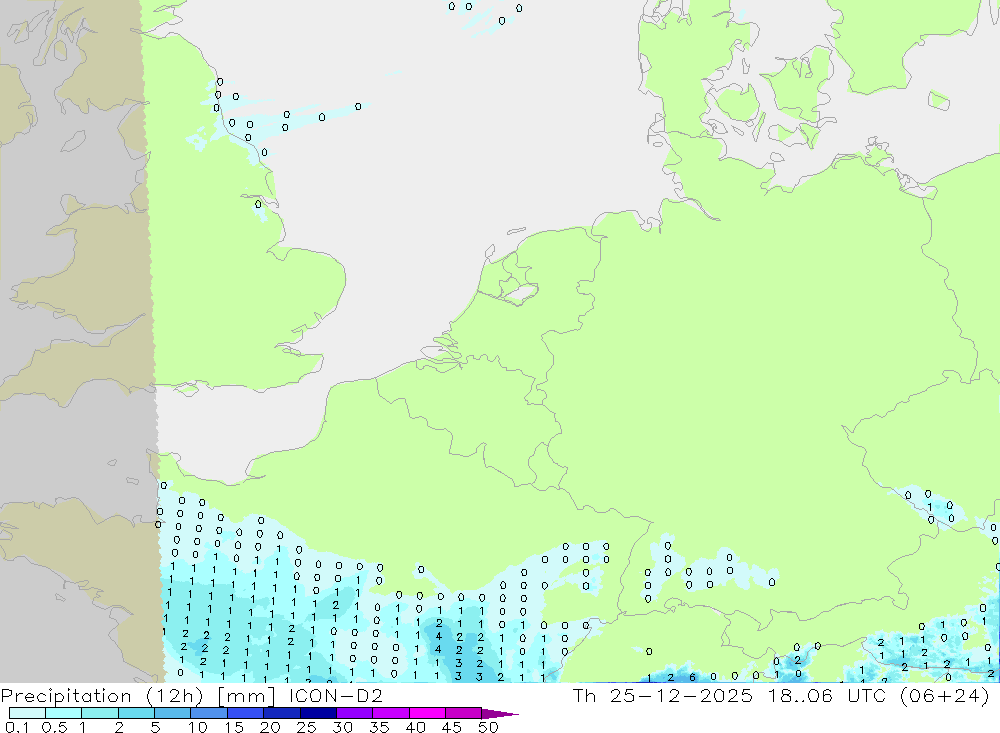This screenshot has width=1000, height=733.
Task: Click the '25' legend label
Action: click(307, 727)
